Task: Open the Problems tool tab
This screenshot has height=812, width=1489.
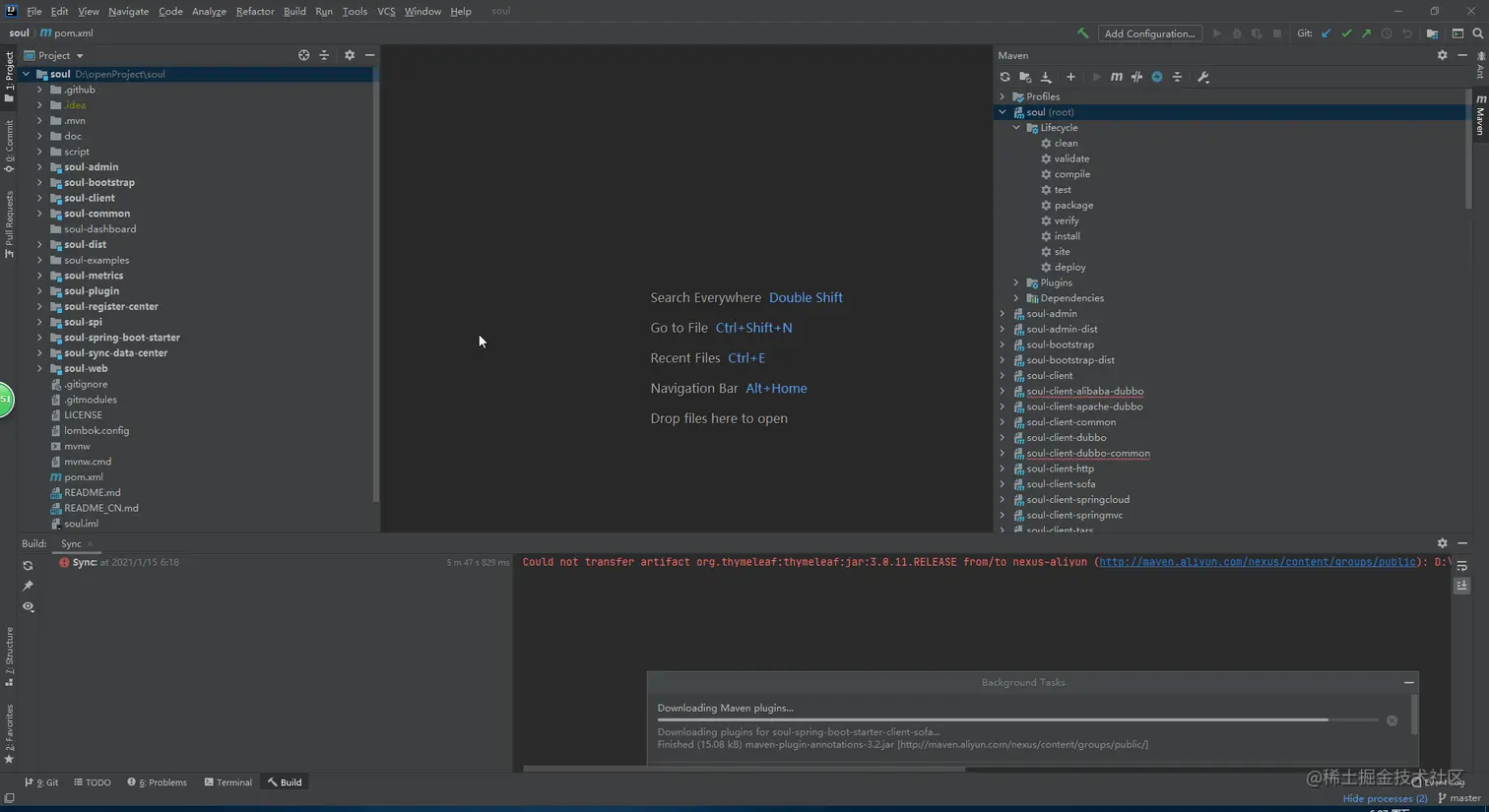Action: point(157,782)
